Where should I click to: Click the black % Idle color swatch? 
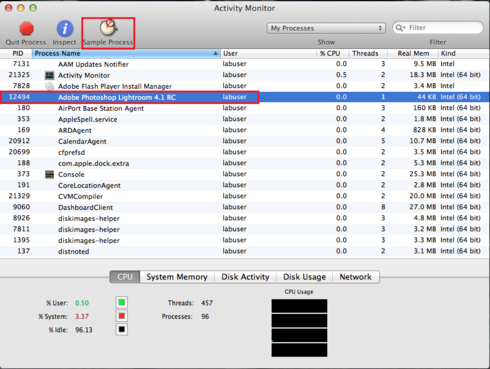click(x=122, y=330)
